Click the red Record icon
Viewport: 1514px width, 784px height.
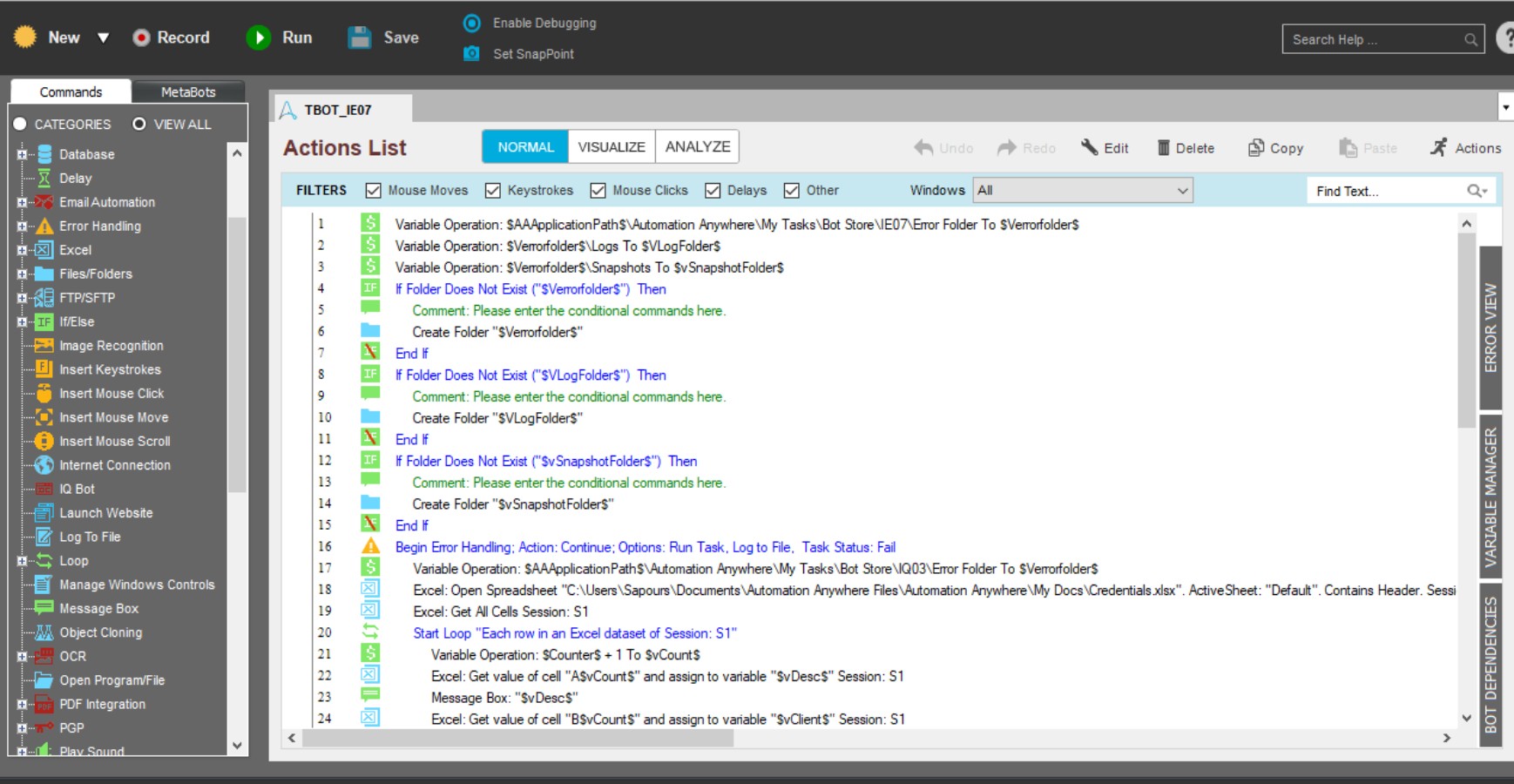pyautogui.click(x=141, y=37)
